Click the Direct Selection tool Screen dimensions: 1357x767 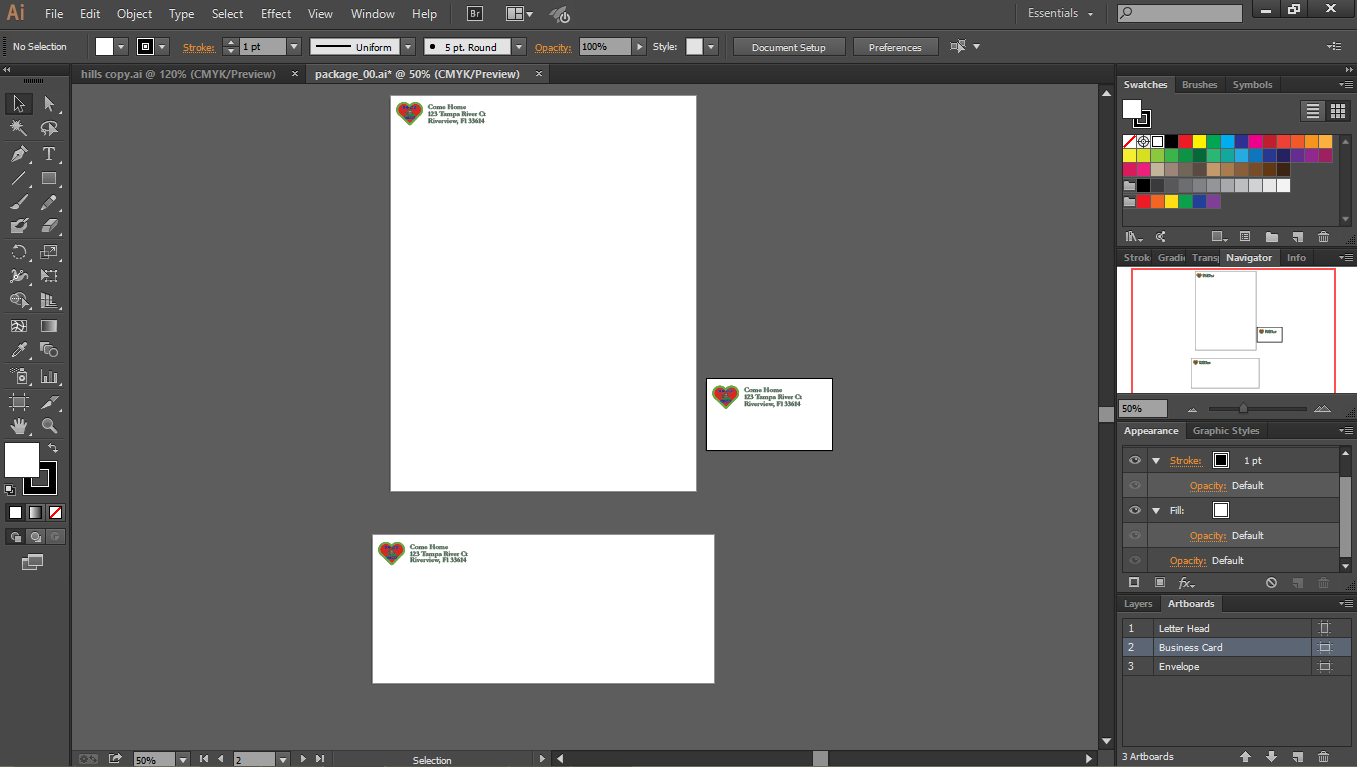[49, 104]
